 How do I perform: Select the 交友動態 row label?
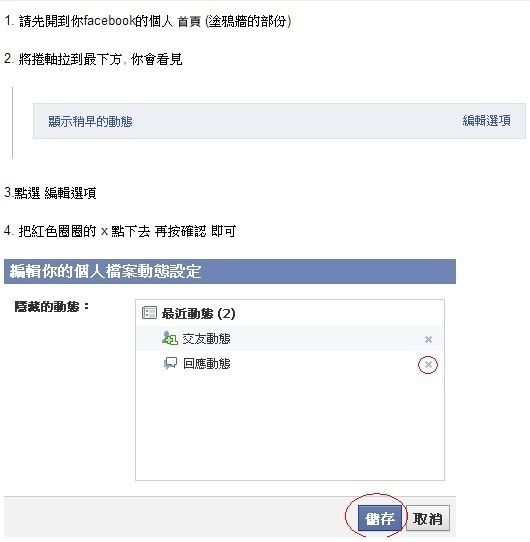(206, 338)
